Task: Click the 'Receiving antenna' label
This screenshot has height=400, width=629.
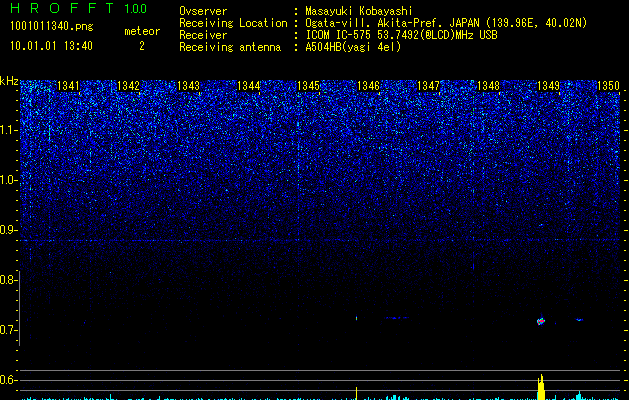Action: coord(230,47)
